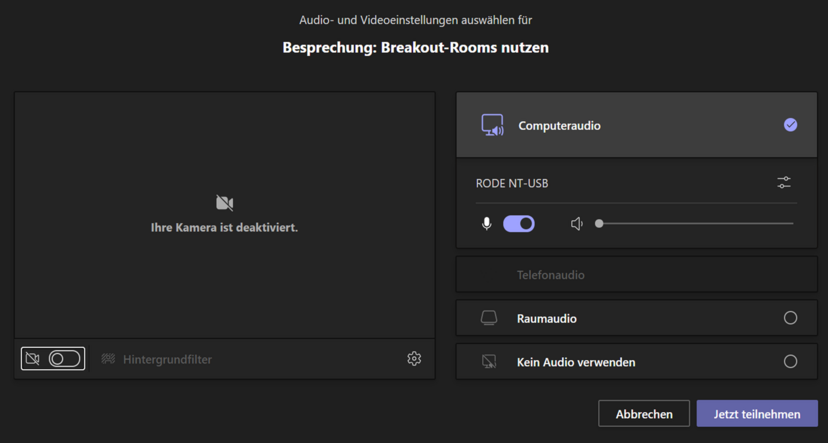
Task: Open audio device settings sliders icon
Action: (784, 183)
